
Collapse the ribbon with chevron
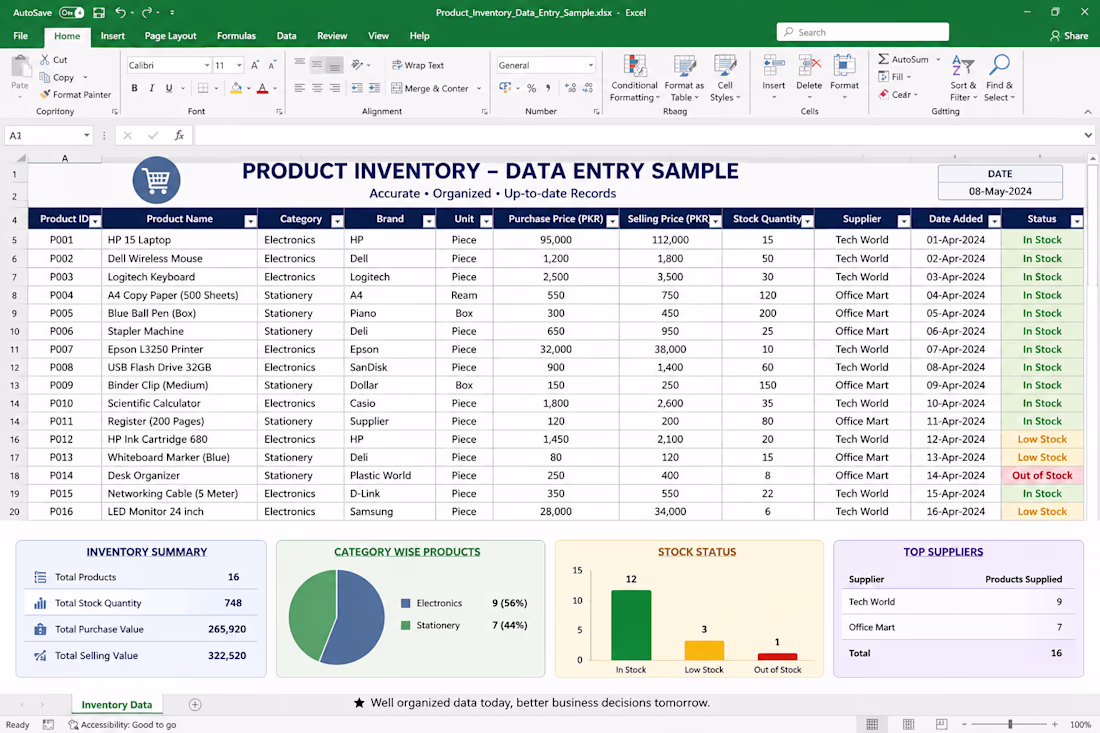click(1087, 112)
